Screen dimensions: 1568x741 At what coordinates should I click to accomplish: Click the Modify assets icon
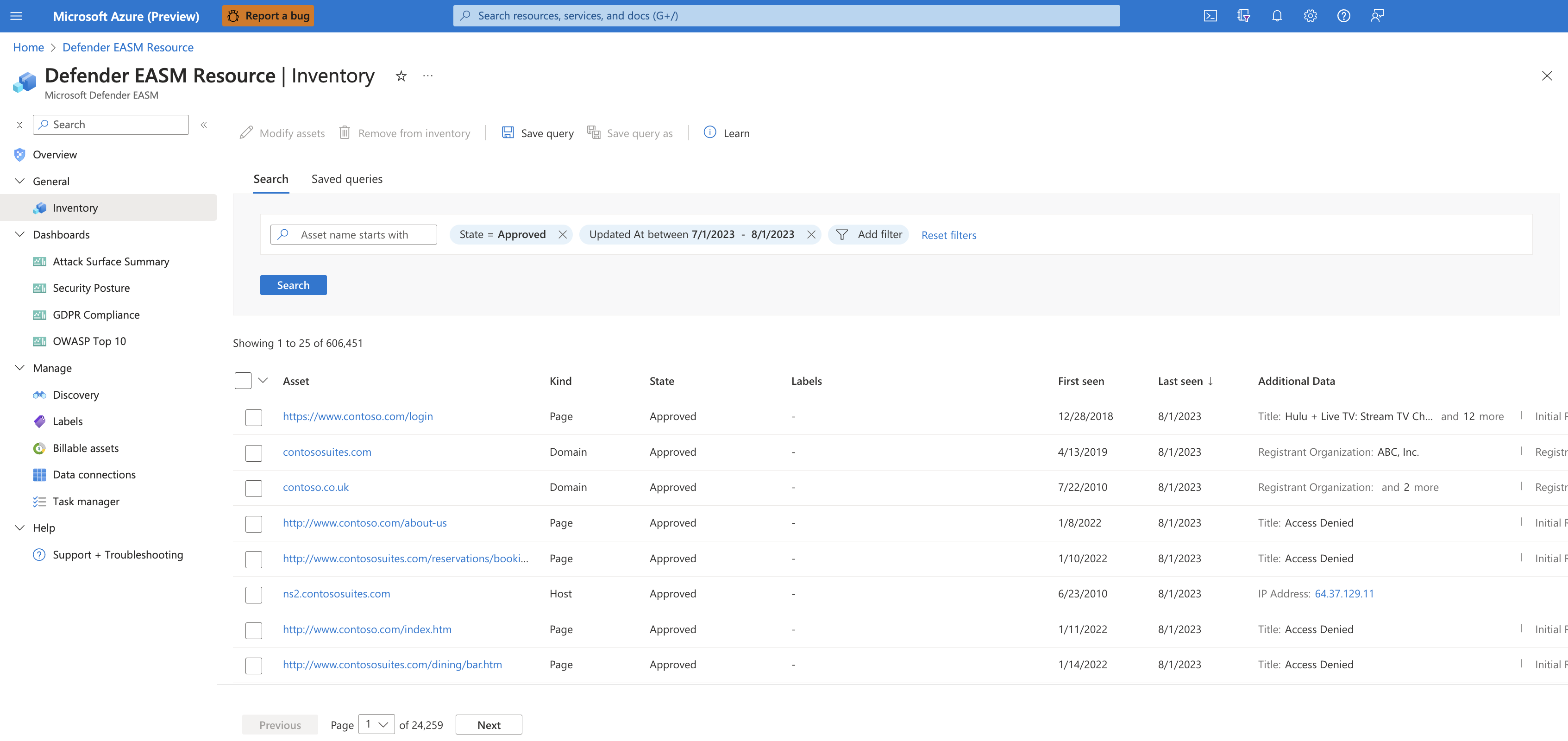[x=247, y=132]
